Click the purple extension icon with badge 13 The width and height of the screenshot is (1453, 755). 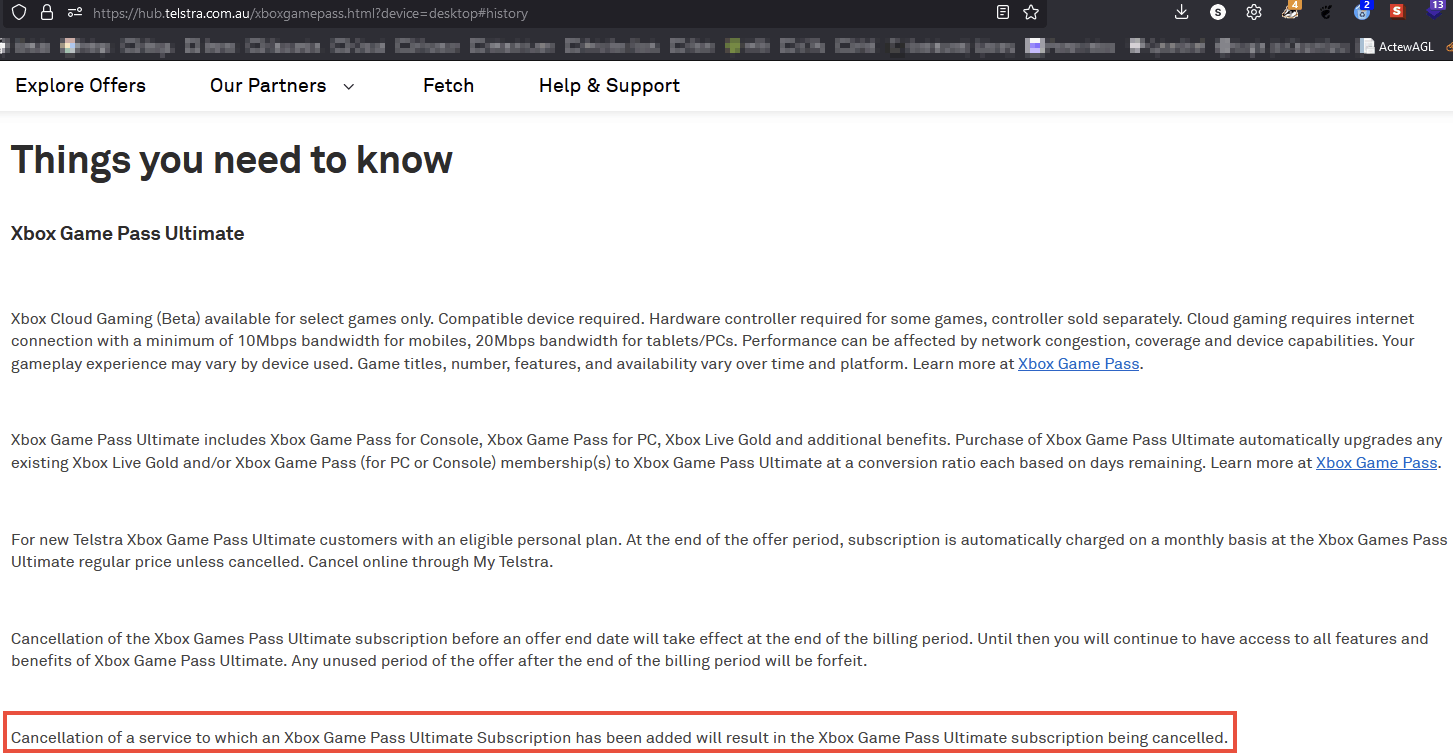(1434, 10)
